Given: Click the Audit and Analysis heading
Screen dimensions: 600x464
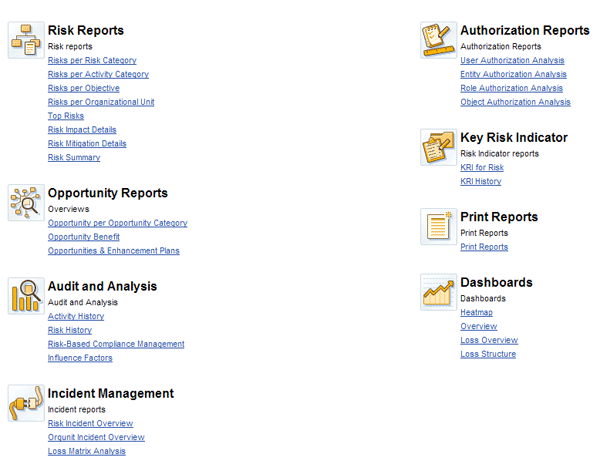Looking at the screenshot, I should click(102, 286).
